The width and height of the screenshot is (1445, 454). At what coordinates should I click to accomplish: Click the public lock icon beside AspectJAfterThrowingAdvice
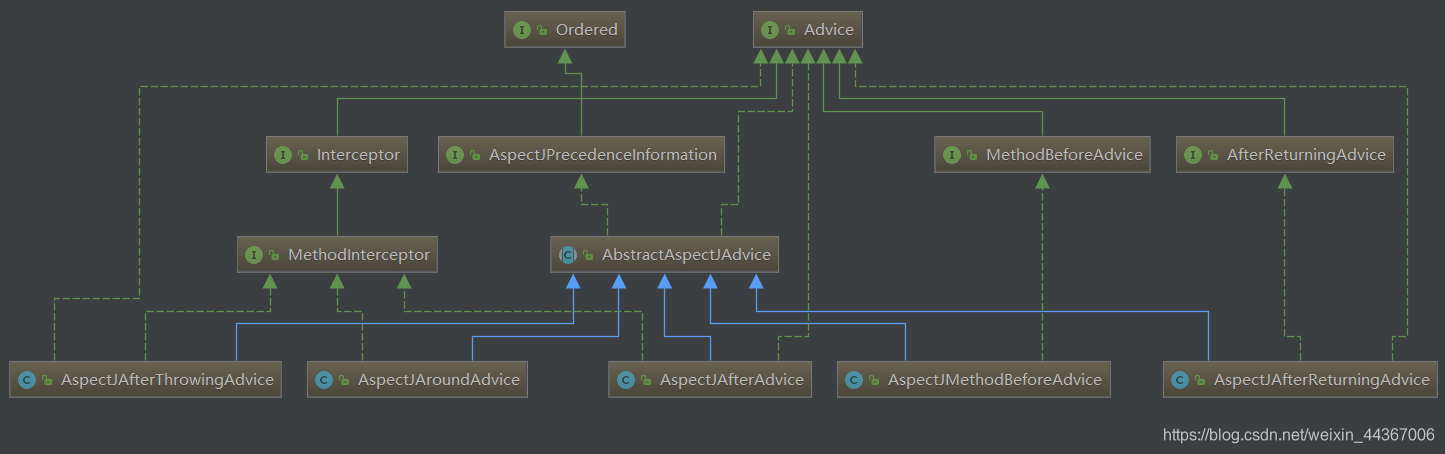click(48, 381)
